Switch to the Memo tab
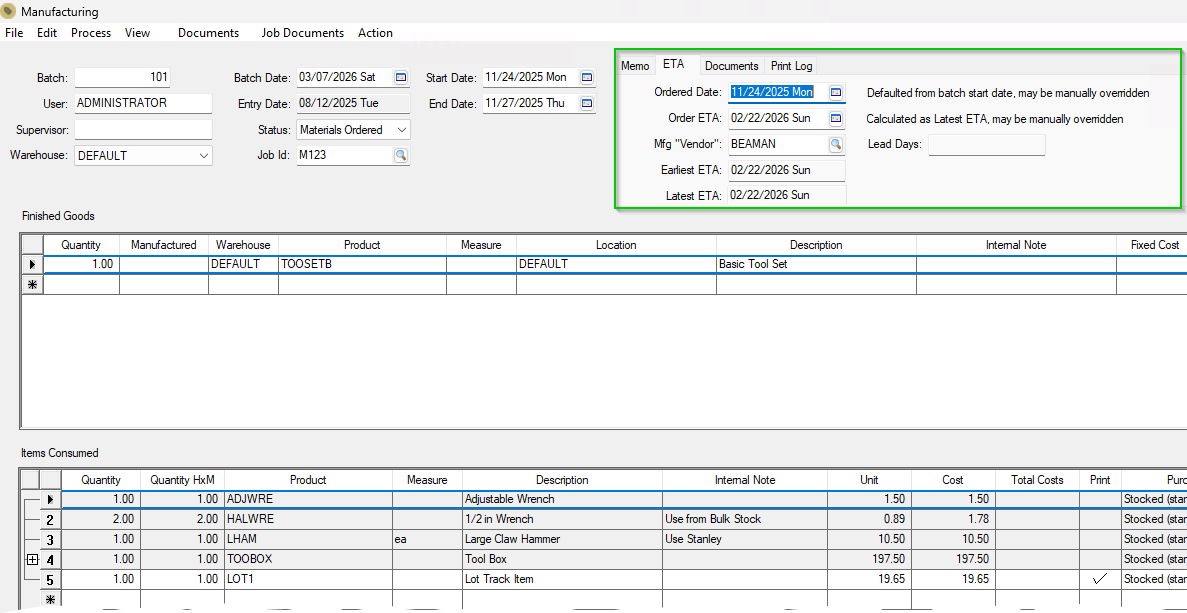The width and height of the screenshot is (1187, 613). click(x=635, y=66)
